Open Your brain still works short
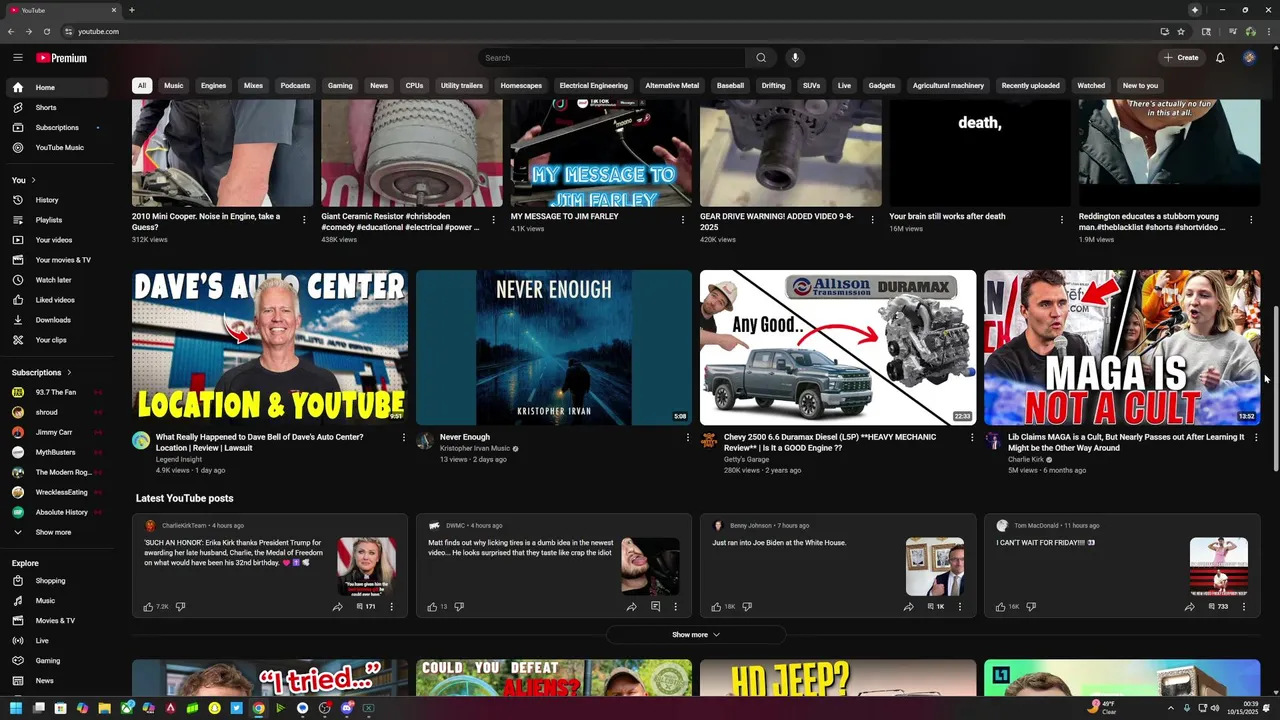1280x720 pixels. (x=947, y=216)
